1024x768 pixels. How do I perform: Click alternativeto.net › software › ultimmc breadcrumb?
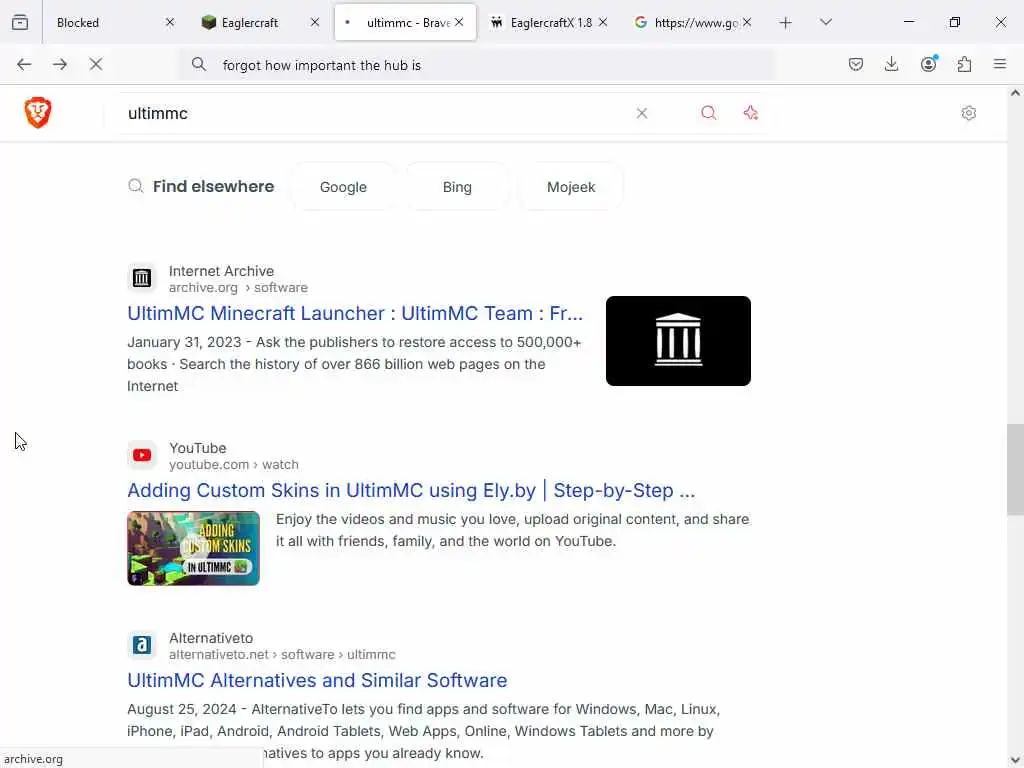click(x=282, y=654)
